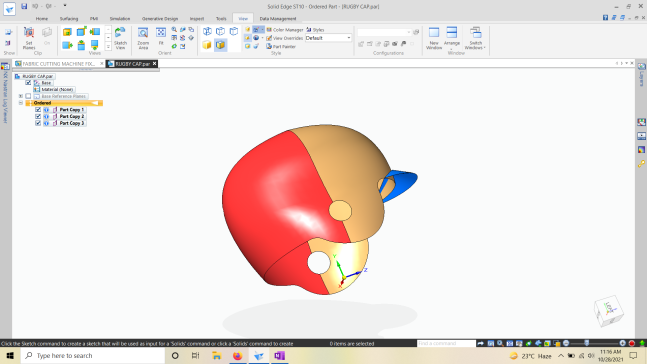647x364 pixels.
Task: Open the side panel icon above NX Nastran Log Viewer
Action: click(x=5, y=66)
